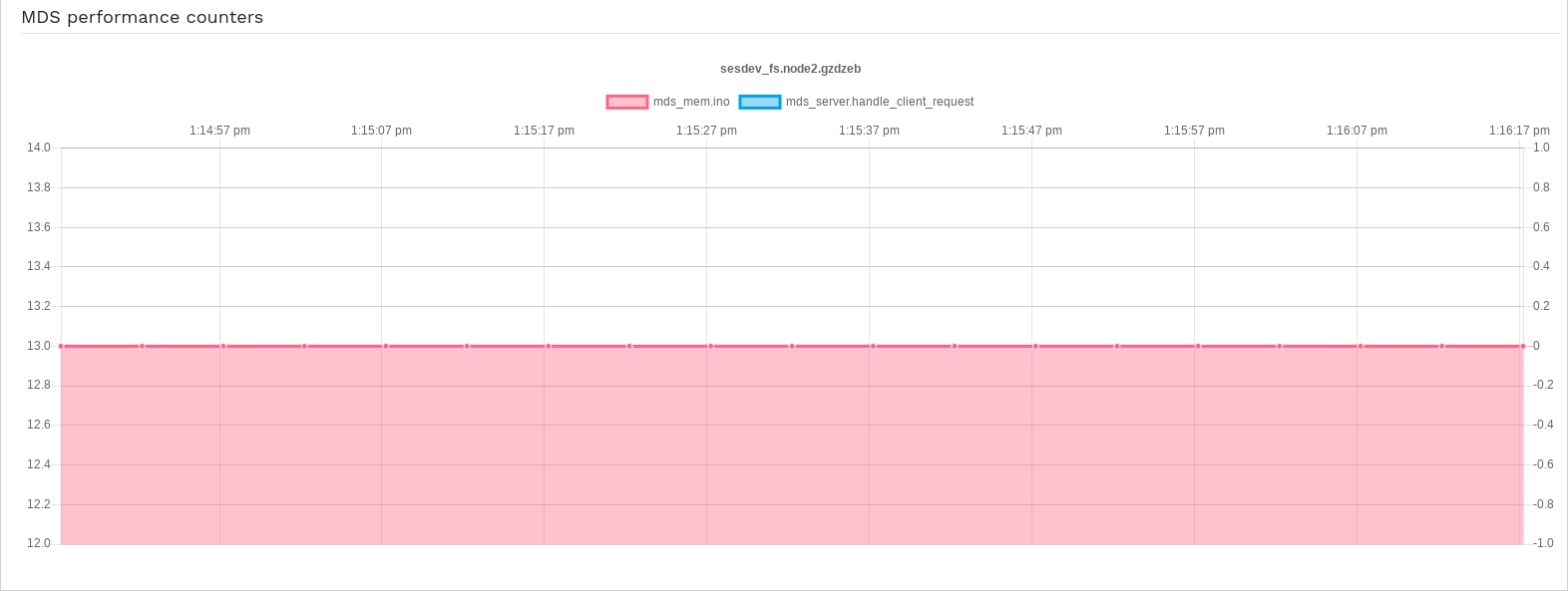Click the pink mds_mem.ino legend swatch

pos(627,102)
